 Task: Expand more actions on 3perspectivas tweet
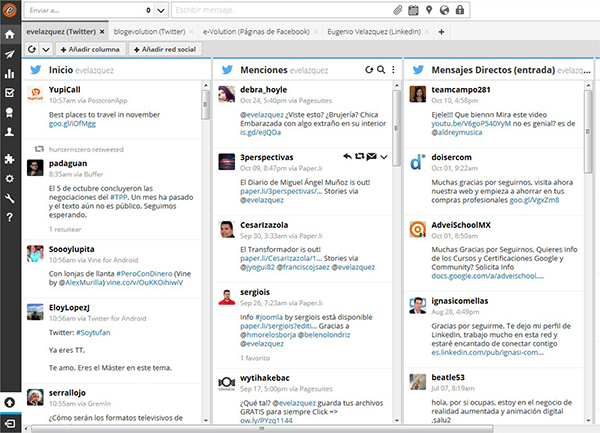pyautogui.click(x=384, y=157)
